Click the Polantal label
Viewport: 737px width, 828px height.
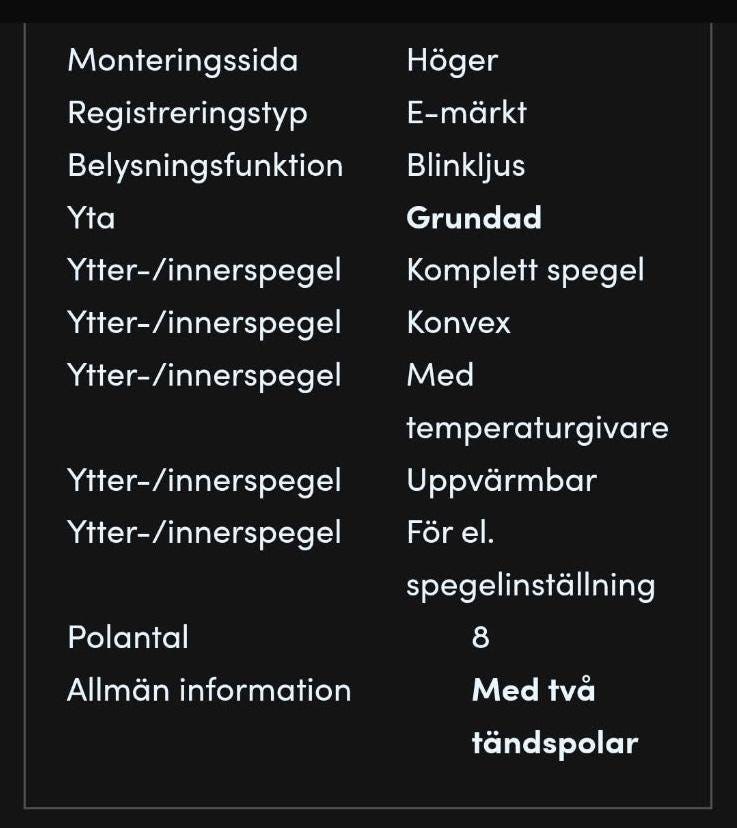[x=128, y=637]
